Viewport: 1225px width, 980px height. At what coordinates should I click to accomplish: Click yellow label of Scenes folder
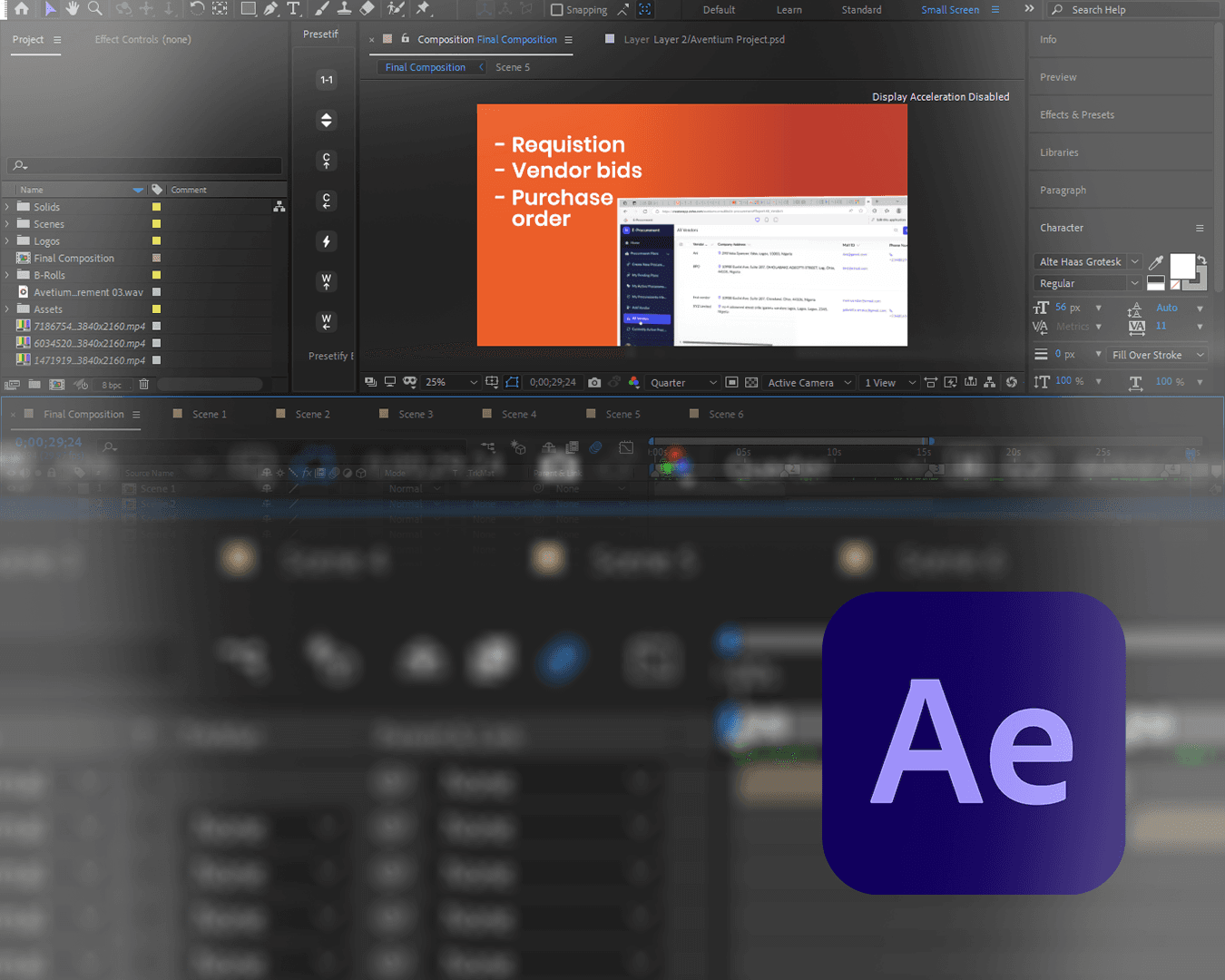point(156,224)
